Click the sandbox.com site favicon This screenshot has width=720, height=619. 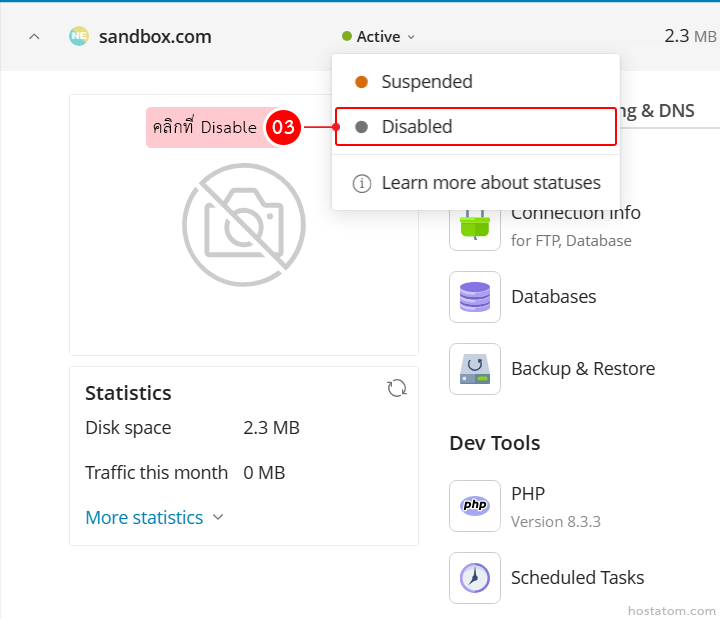point(79,37)
